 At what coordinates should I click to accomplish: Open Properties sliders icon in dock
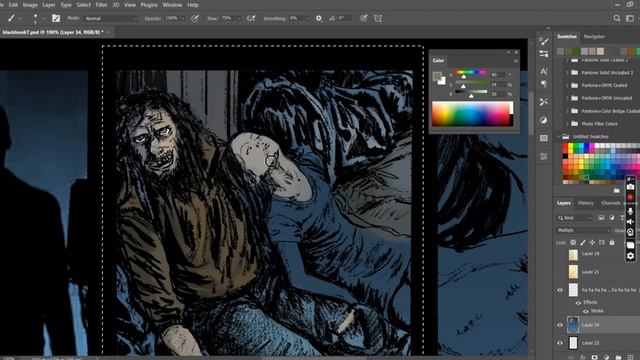point(544,156)
